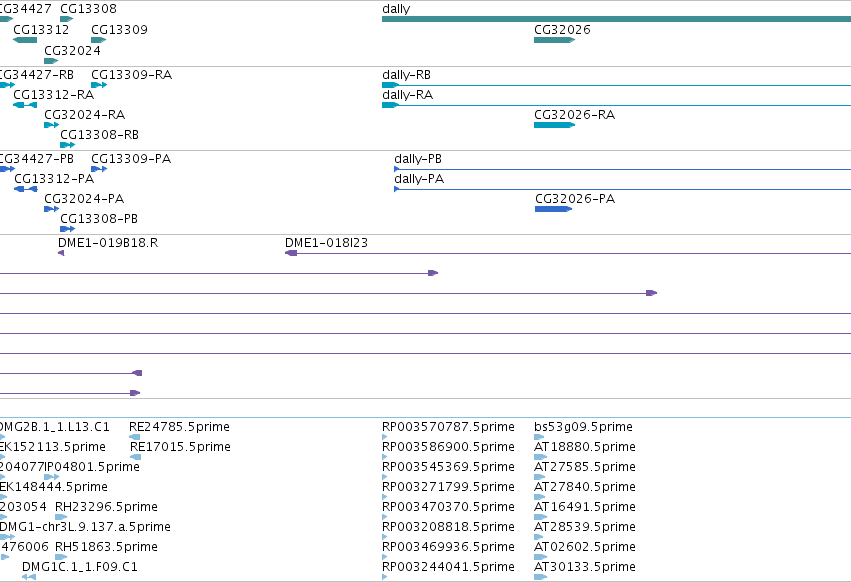Select the bs53g09.5prime EST glyph
This screenshot has height=582, width=851.
coord(539,436)
